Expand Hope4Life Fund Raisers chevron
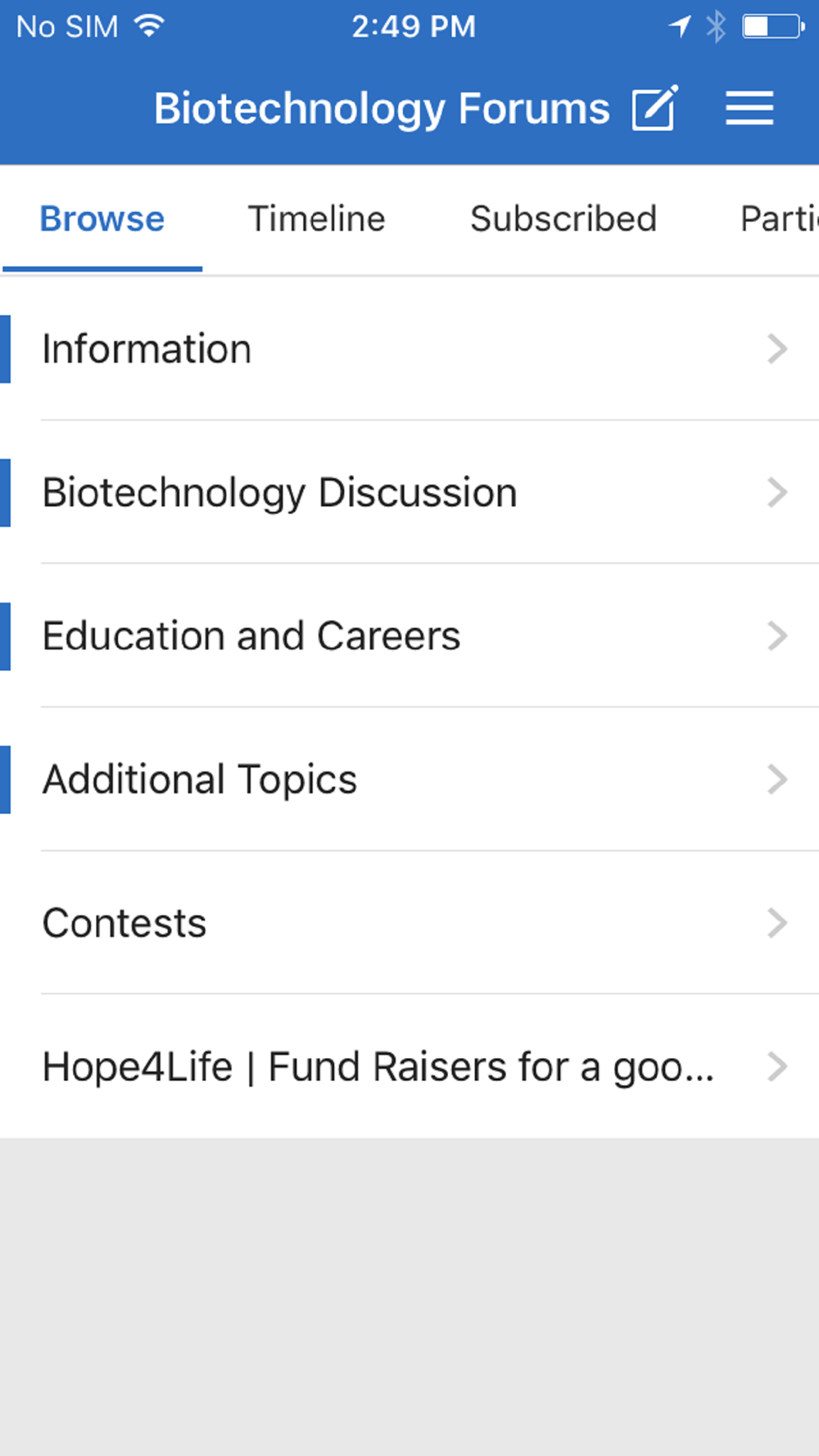Screen dimensions: 819x1456 pos(777,1066)
